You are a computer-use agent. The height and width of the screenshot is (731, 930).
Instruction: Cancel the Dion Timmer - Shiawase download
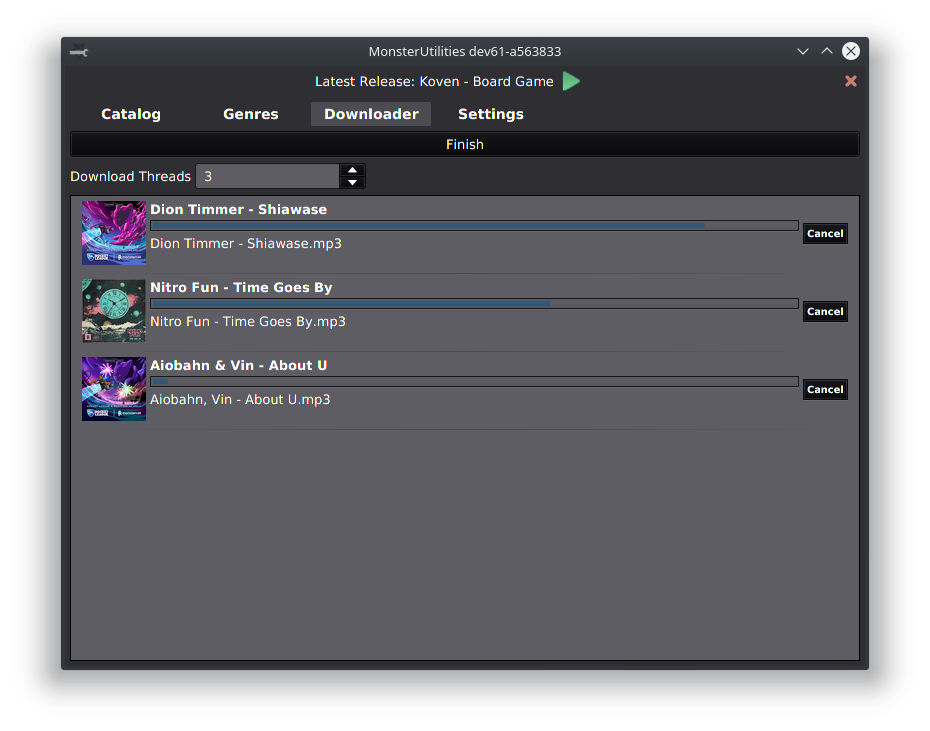coord(825,234)
